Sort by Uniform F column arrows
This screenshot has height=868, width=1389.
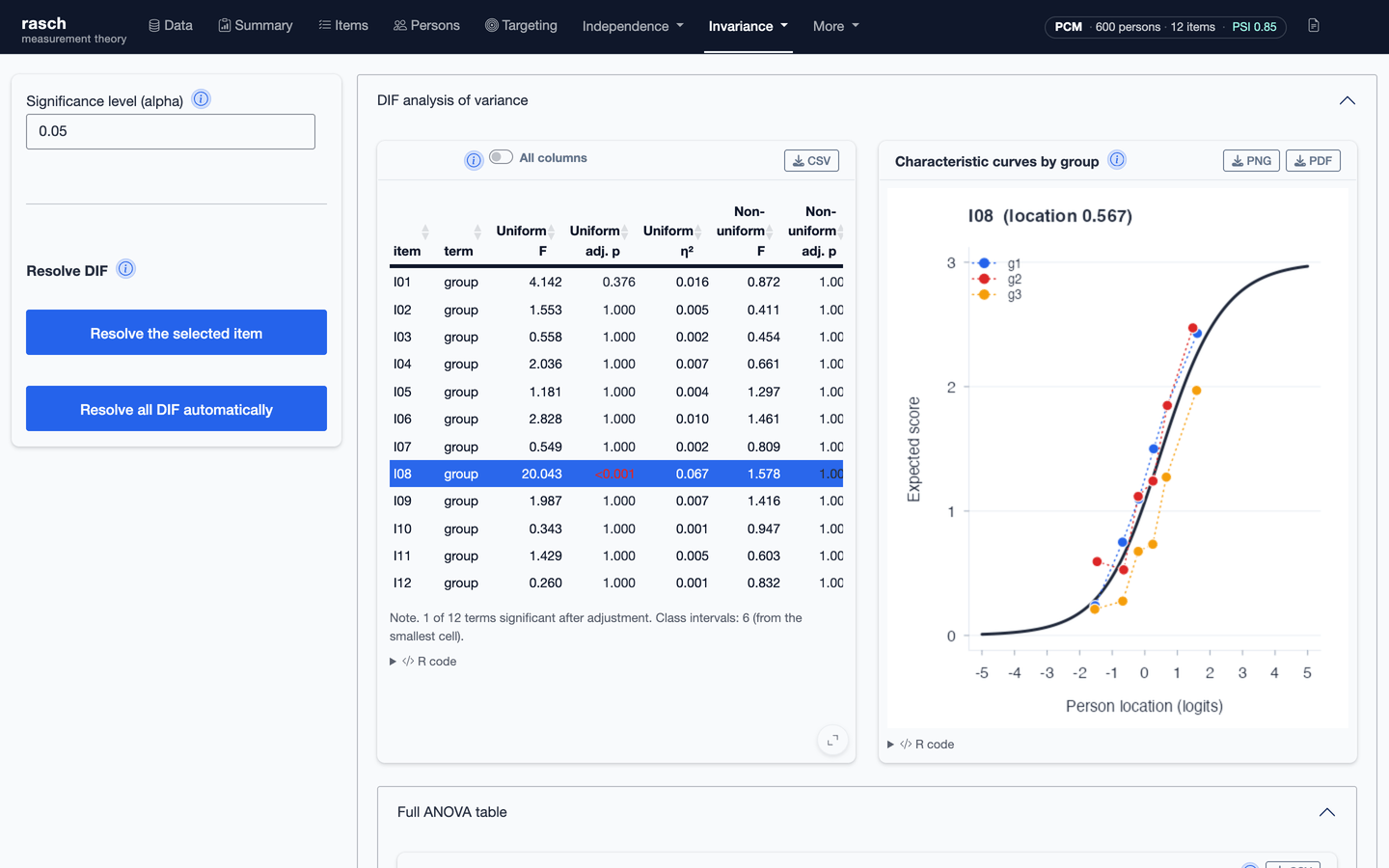[552, 231]
